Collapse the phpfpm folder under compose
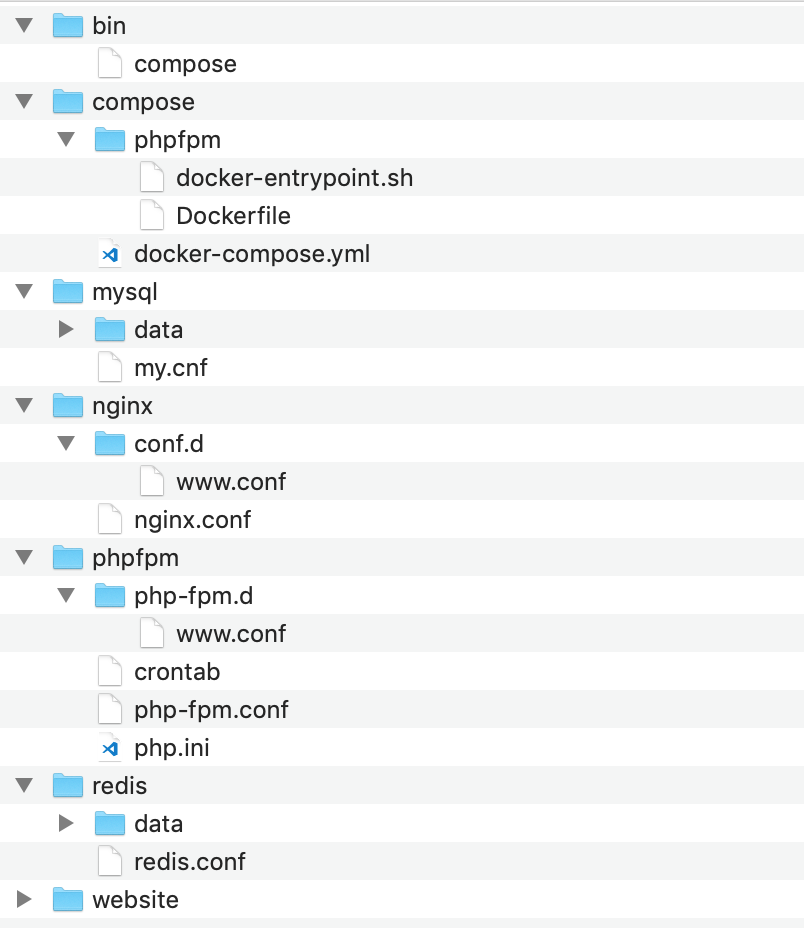The height and width of the screenshot is (928, 804). [66, 139]
